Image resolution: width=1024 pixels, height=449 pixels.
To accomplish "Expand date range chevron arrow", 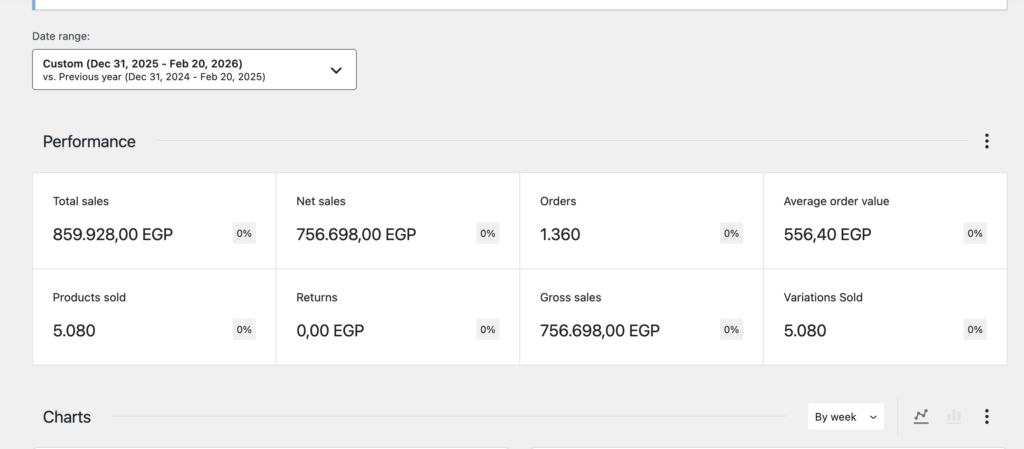I will [336, 70].
